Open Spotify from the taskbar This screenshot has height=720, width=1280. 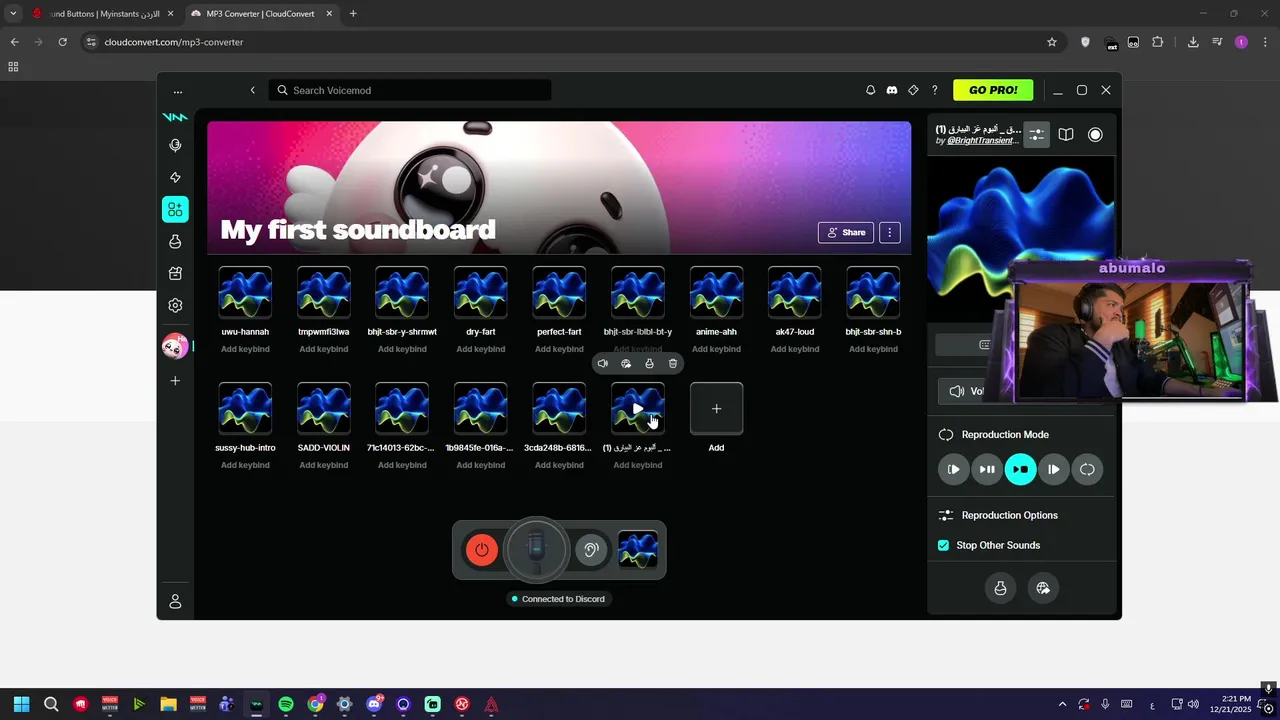click(286, 704)
